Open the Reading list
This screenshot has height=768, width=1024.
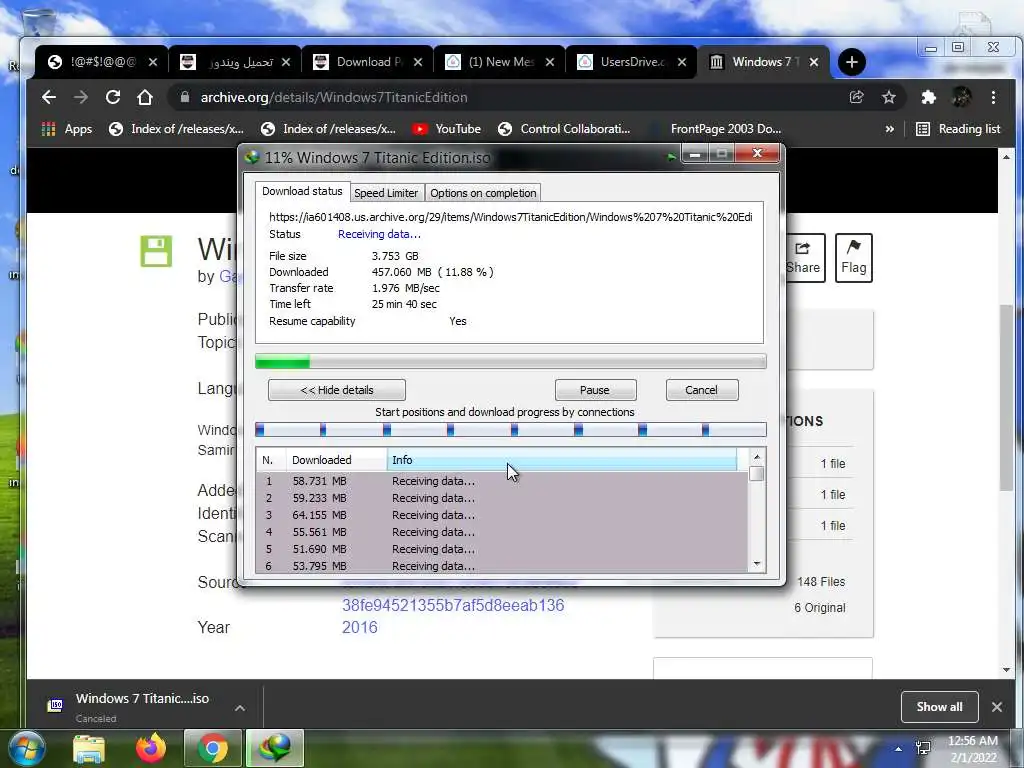click(x=958, y=129)
